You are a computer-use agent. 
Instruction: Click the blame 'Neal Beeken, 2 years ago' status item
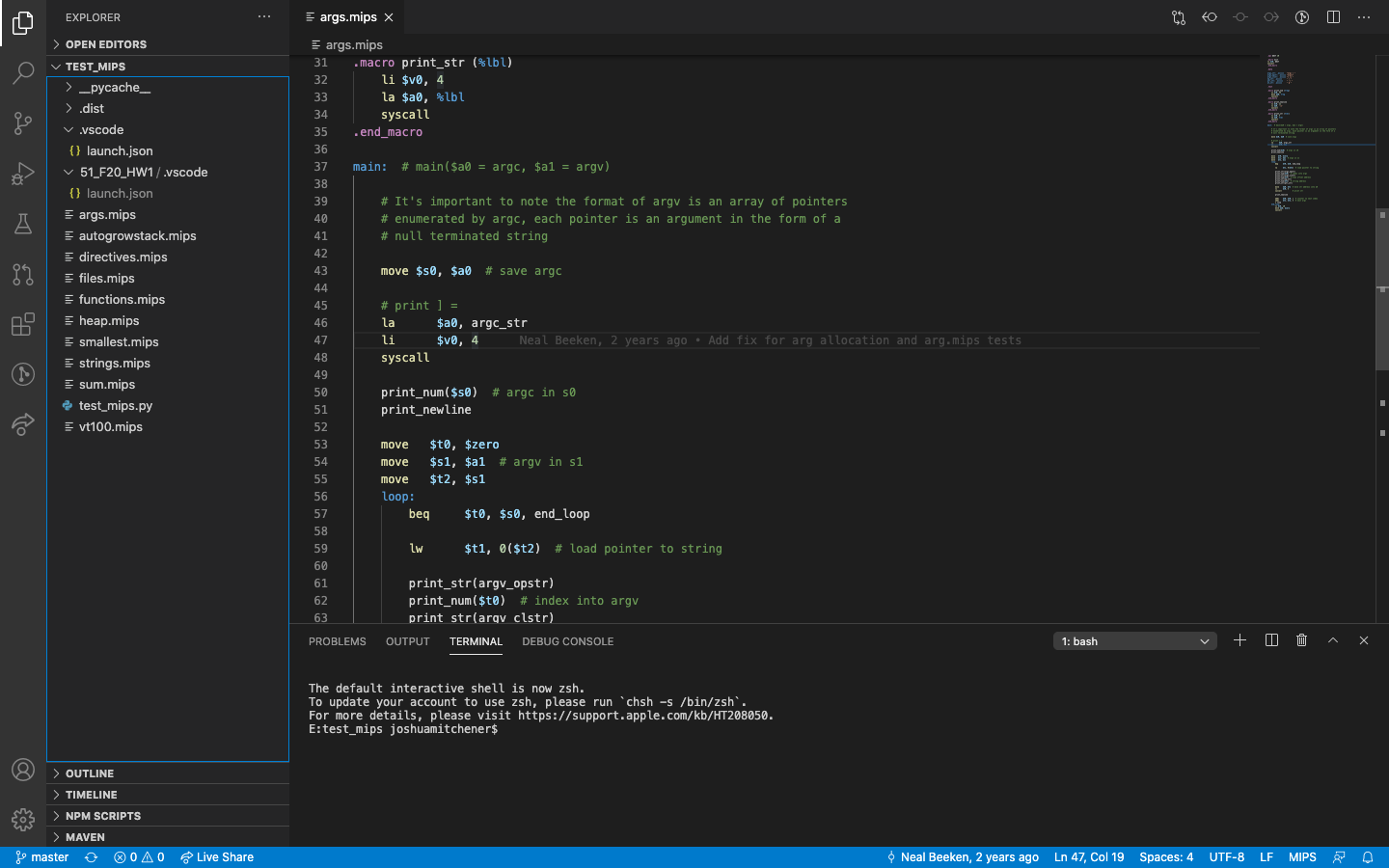963,857
